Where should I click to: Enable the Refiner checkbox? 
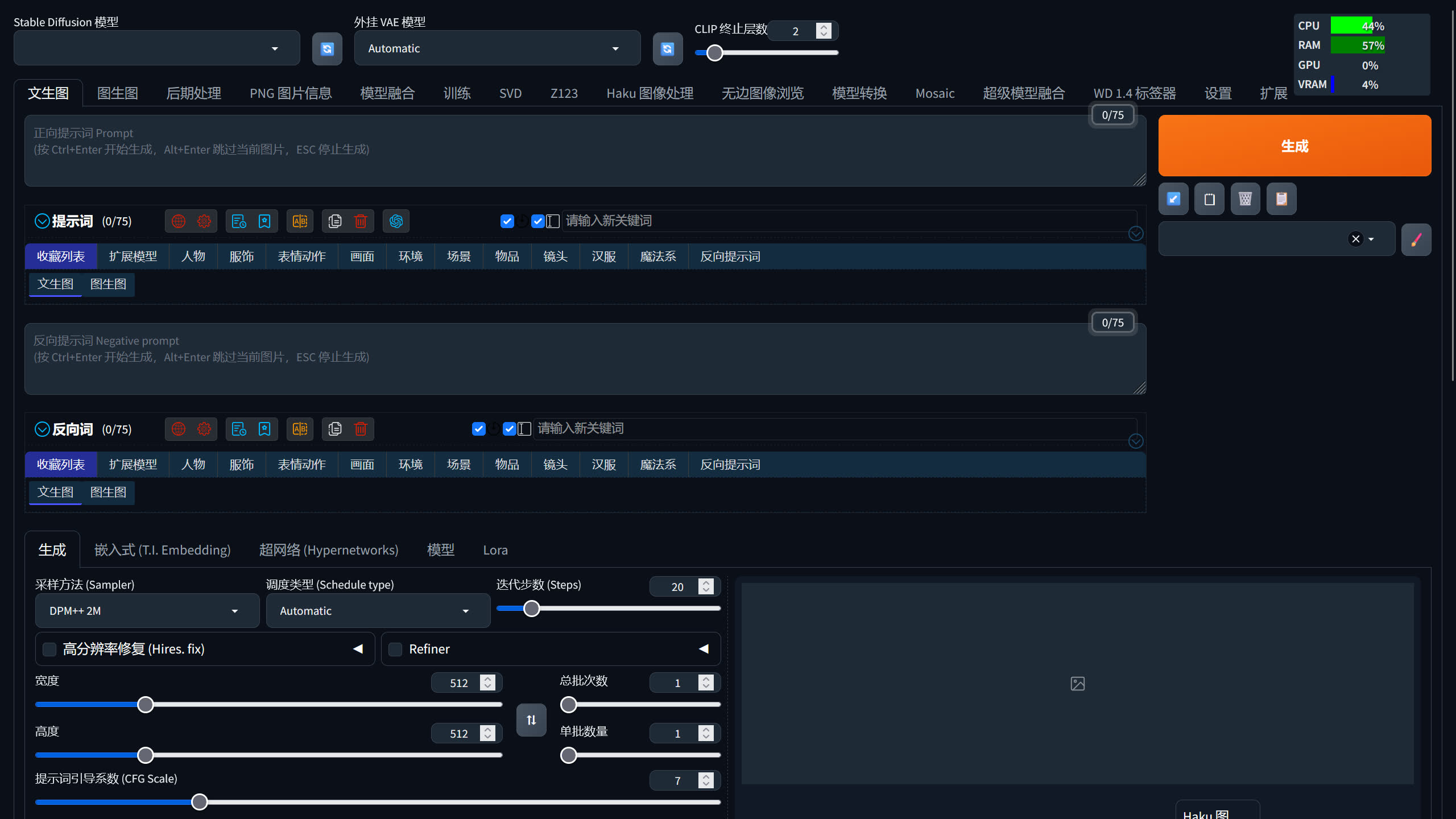pyautogui.click(x=395, y=650)
